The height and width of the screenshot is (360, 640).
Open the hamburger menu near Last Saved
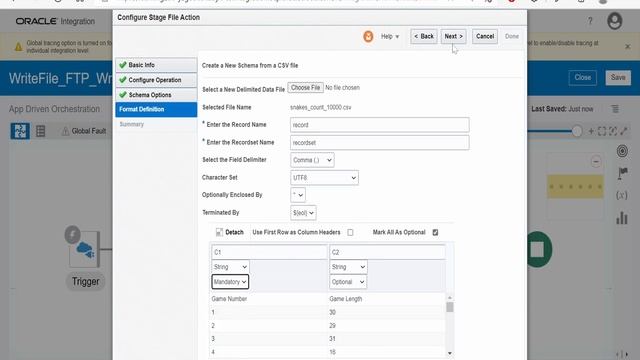[x=615, y=109]
